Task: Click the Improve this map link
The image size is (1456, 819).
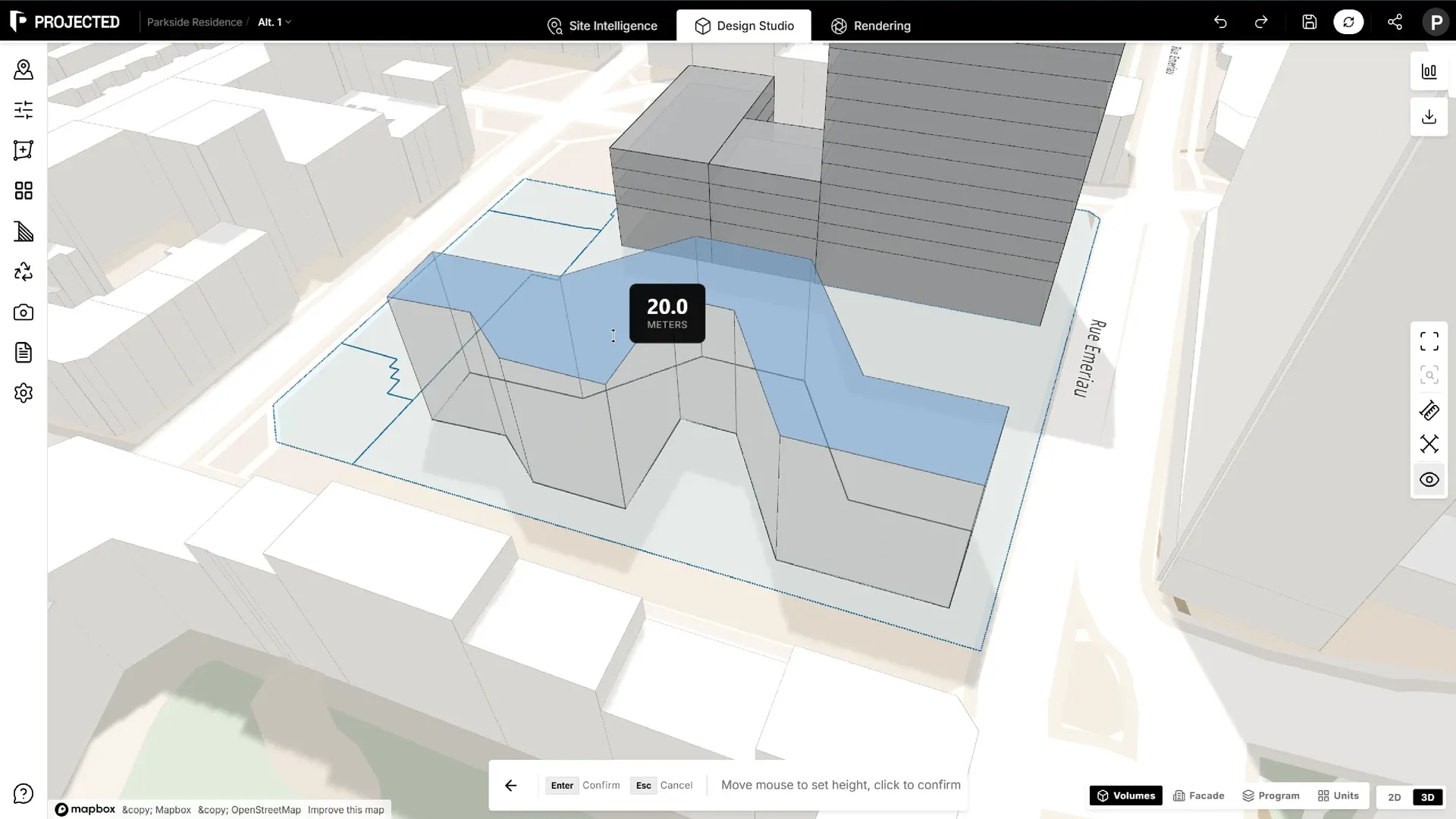Action: (346, 810)
